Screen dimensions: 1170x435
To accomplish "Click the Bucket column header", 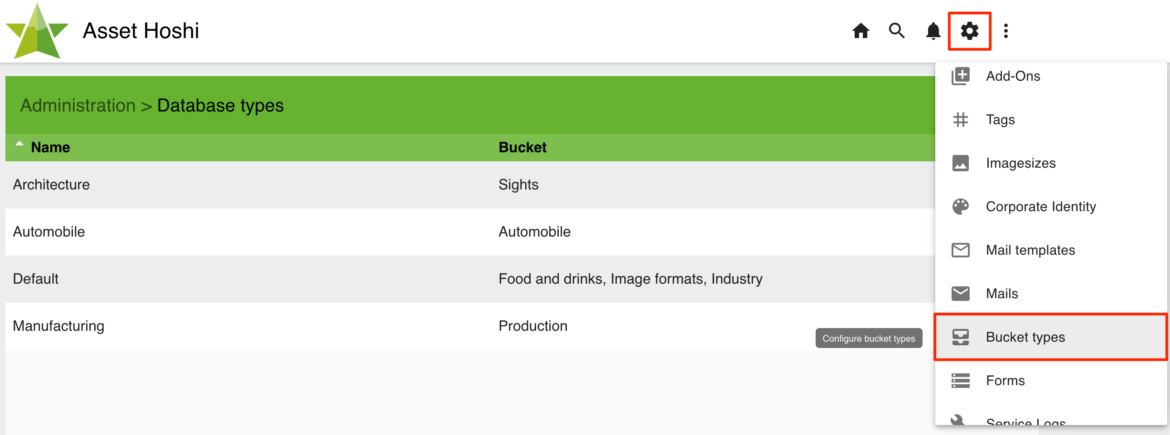I will point(522,148).
